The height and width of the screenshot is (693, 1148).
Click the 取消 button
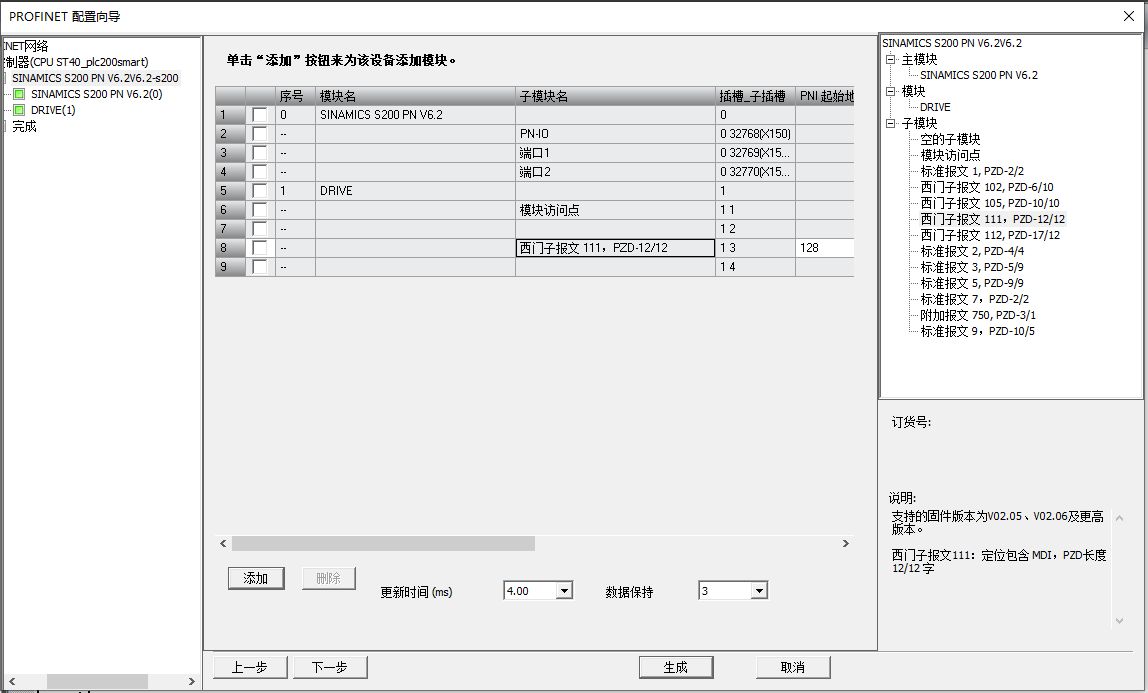coord(793,667)
